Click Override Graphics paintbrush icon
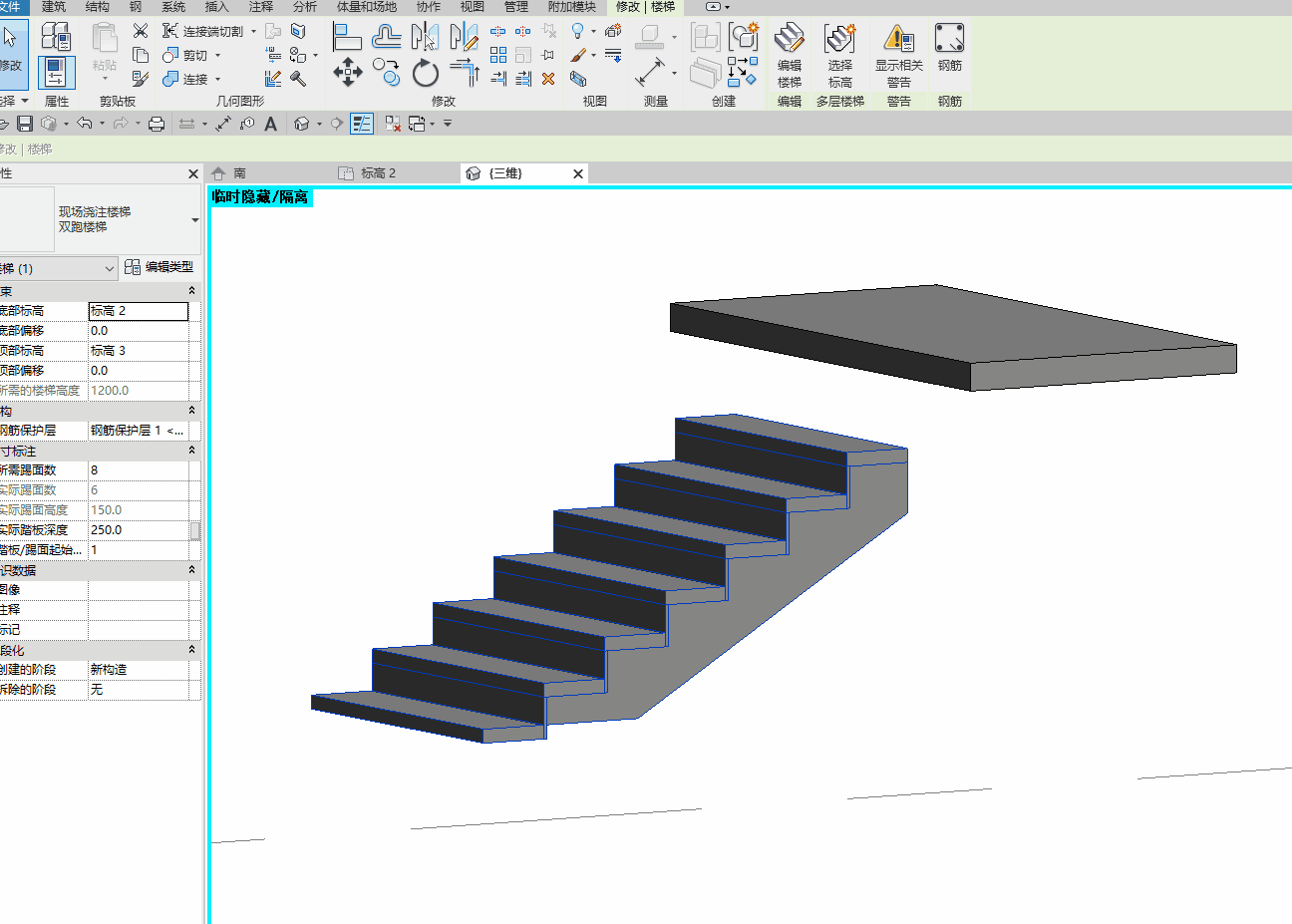The height and width of the screenshot is (924, 1292). pyautogui.click(x=578, y=55)
